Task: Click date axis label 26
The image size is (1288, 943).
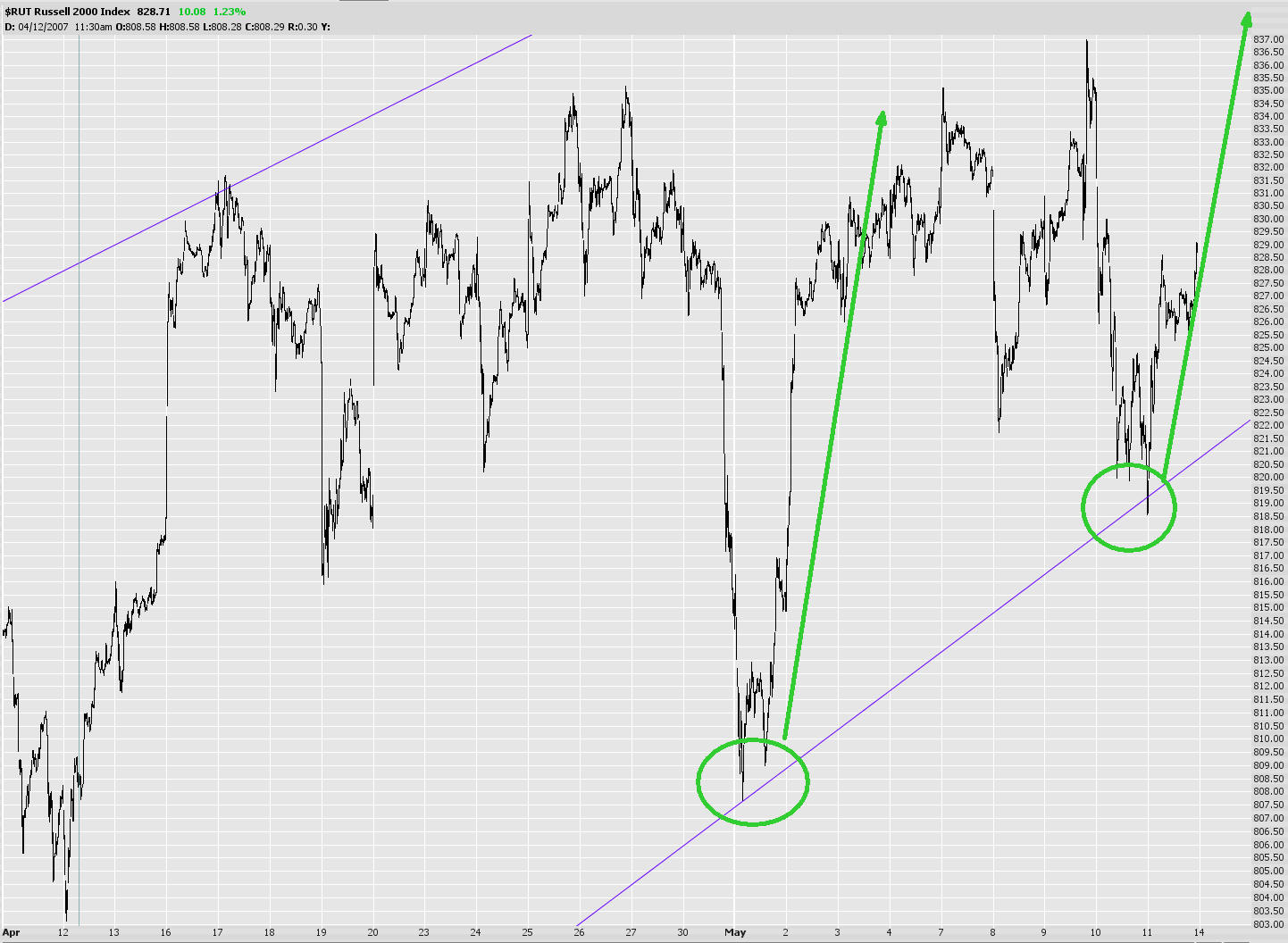Action: pos(580,932)
